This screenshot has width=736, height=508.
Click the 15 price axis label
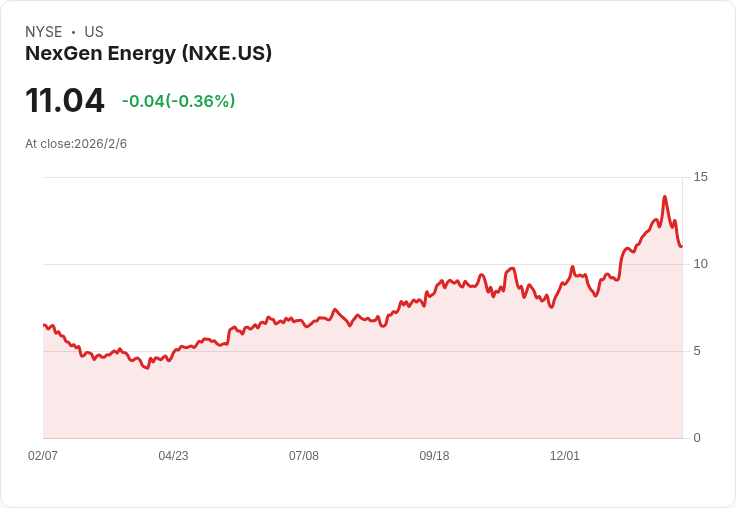click(x=700, y=177)
